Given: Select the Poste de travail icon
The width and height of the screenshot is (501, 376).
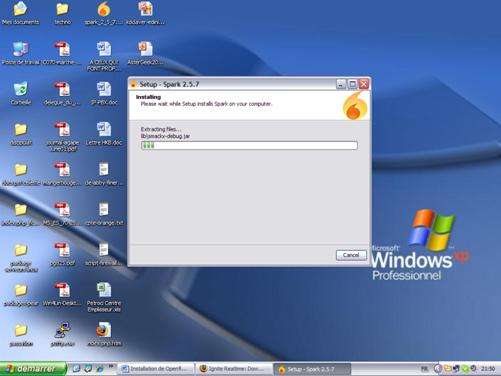Looking at the screenshot, I should (20, 53).
